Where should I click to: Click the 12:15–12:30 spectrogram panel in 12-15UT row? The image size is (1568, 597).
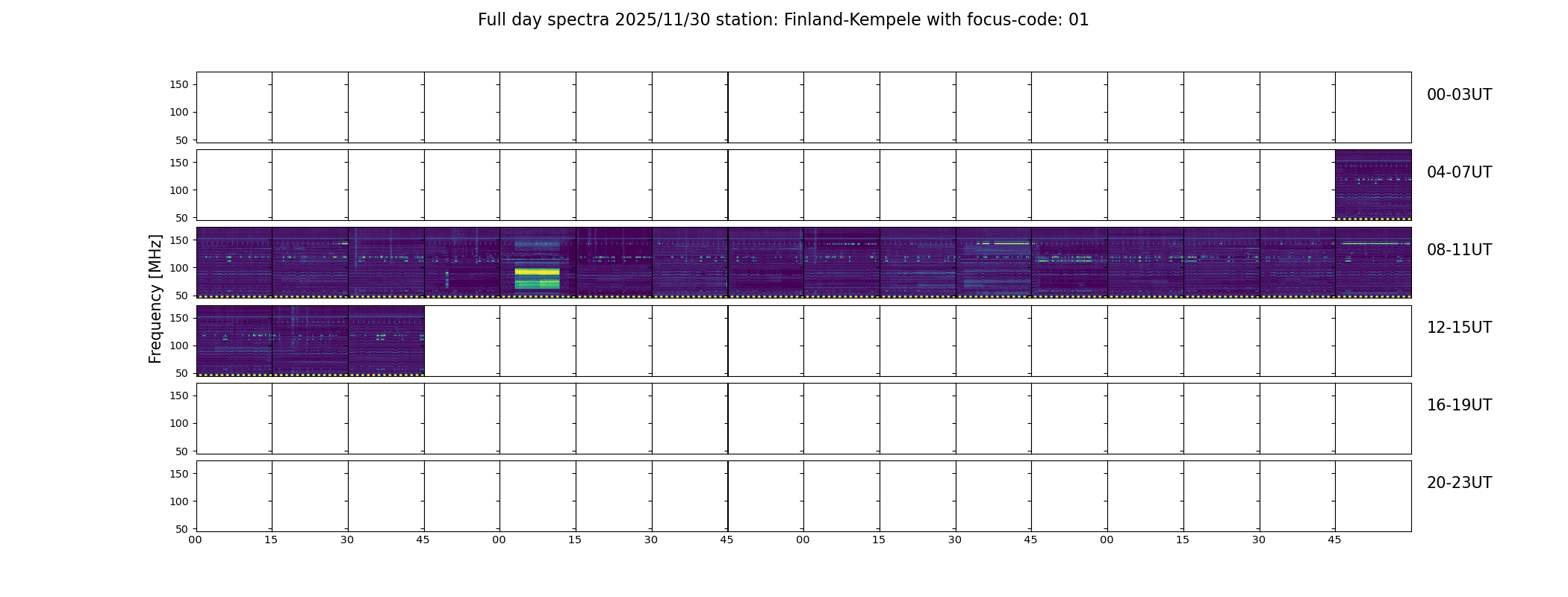[310, 340]
